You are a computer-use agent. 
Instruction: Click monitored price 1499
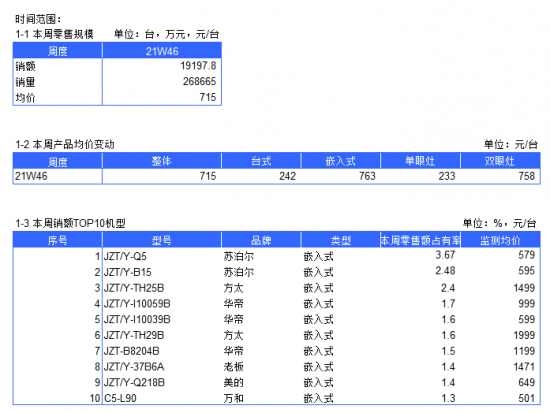(524, 288)
